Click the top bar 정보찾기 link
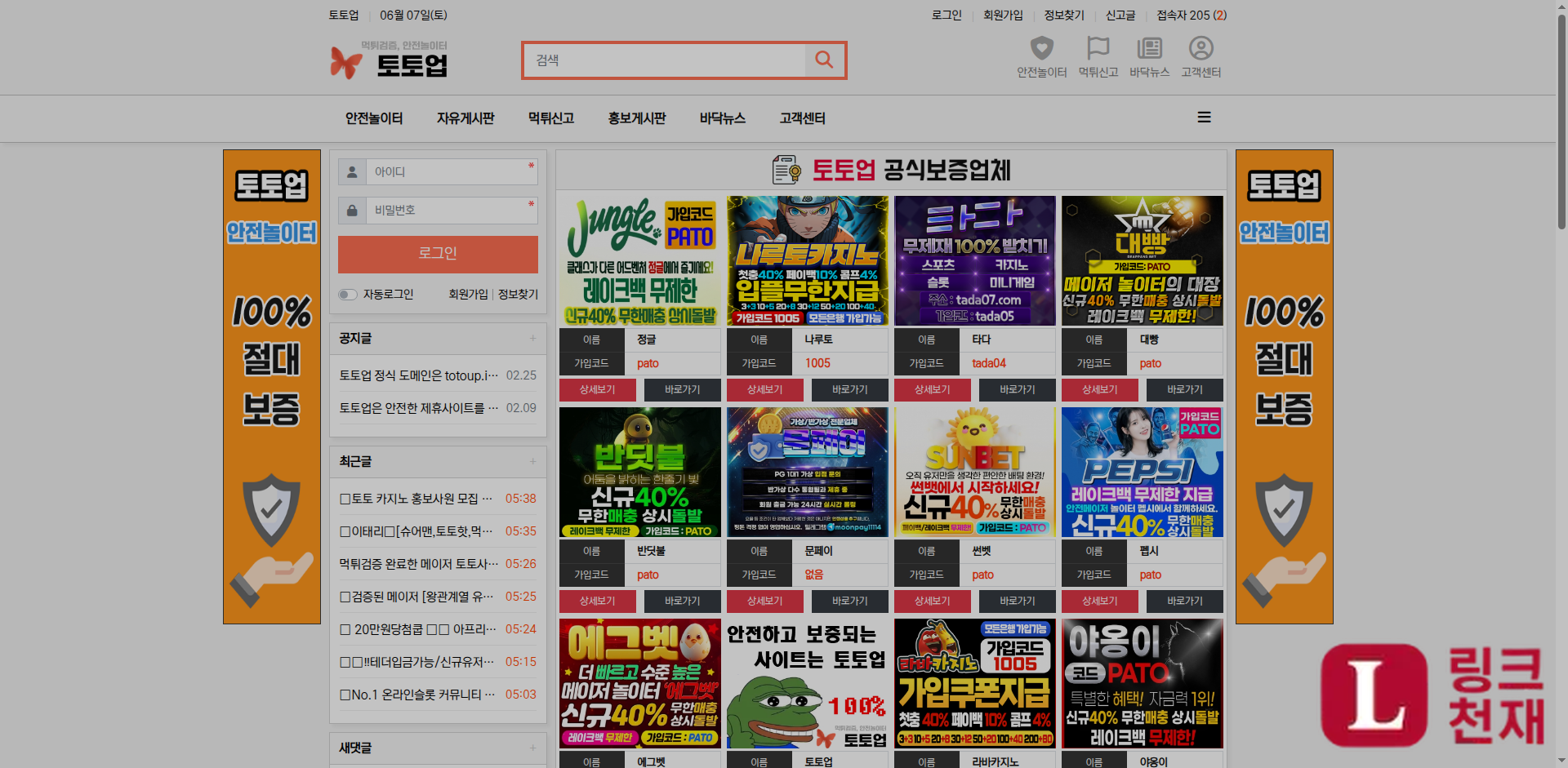The image size is (1568, 768). [1064, 16]
